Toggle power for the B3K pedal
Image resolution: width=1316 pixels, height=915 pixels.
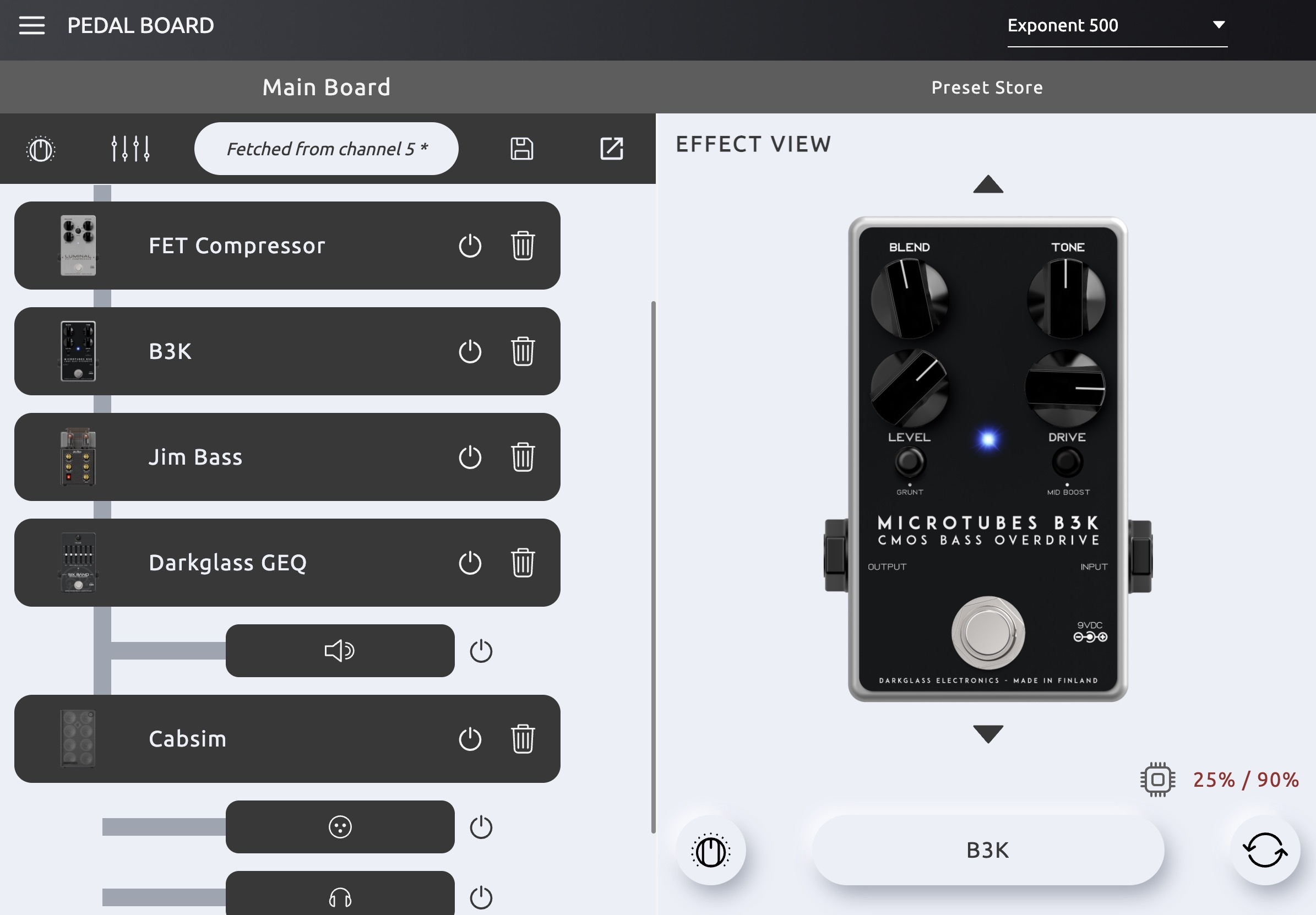pyautogui.click(x=470, y=351)
